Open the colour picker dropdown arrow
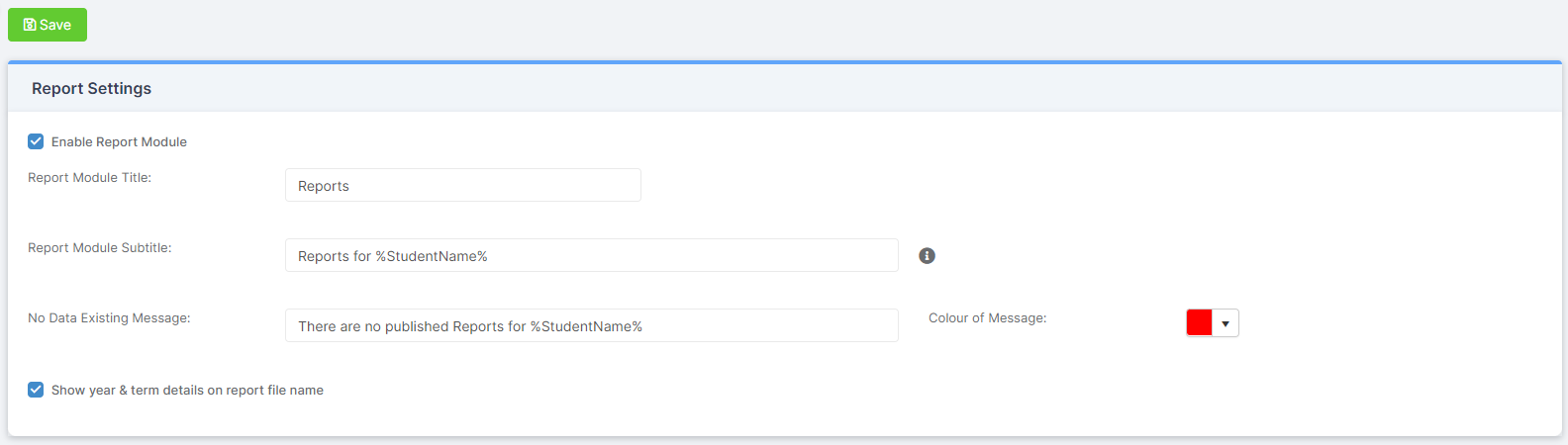The height and width of the screenshot is (445, 1568). [x=1225, y=323]
